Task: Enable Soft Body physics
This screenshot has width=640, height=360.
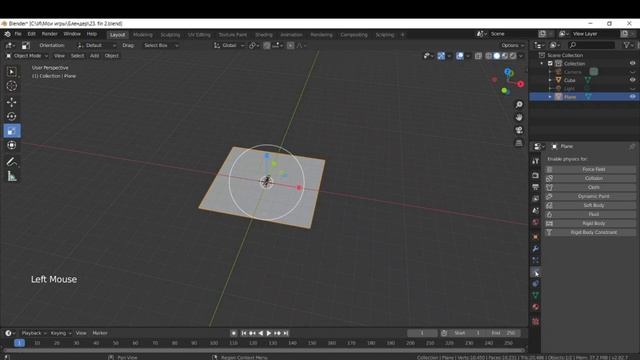Action: click(x=590, y=205)
